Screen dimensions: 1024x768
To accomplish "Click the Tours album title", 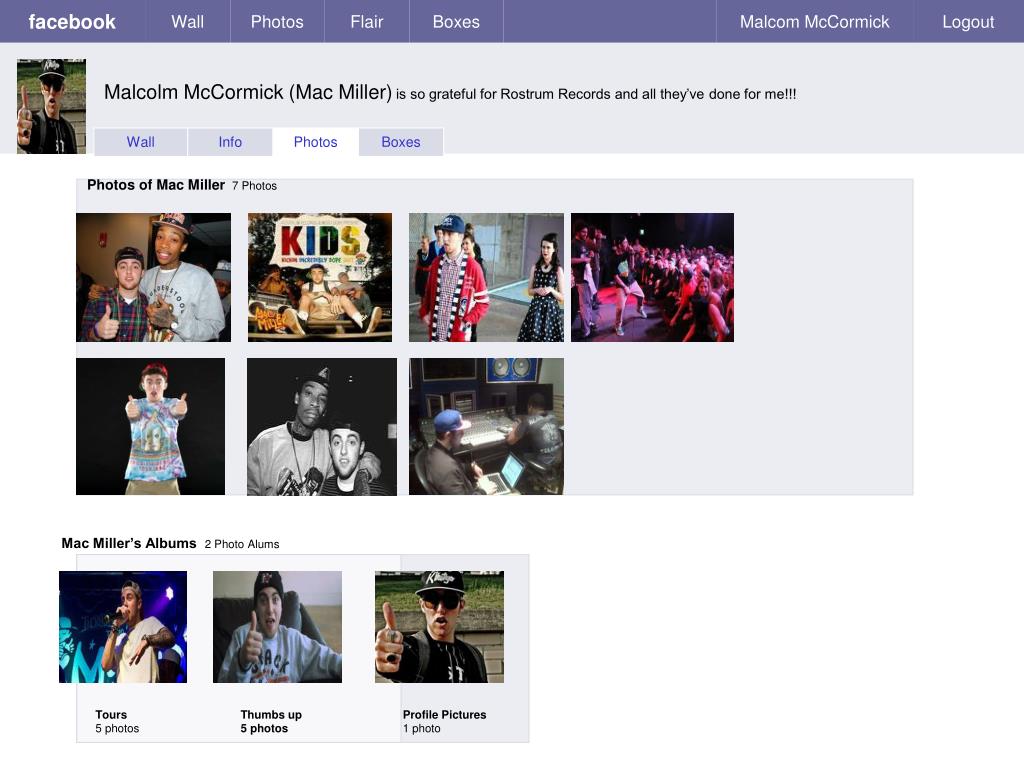I will coord(111,714).
